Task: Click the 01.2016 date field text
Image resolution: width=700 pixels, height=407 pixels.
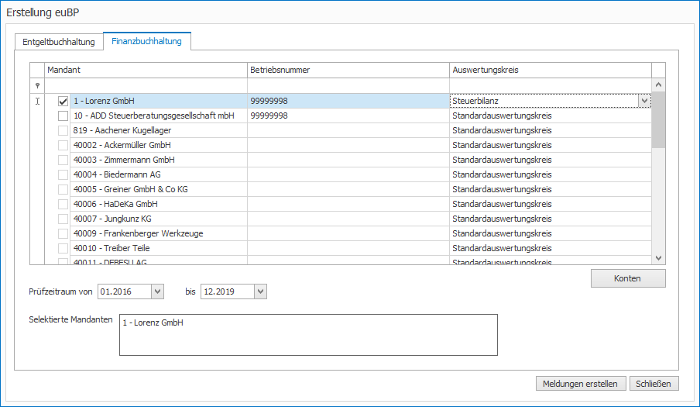Action: [x=116, y=292]
